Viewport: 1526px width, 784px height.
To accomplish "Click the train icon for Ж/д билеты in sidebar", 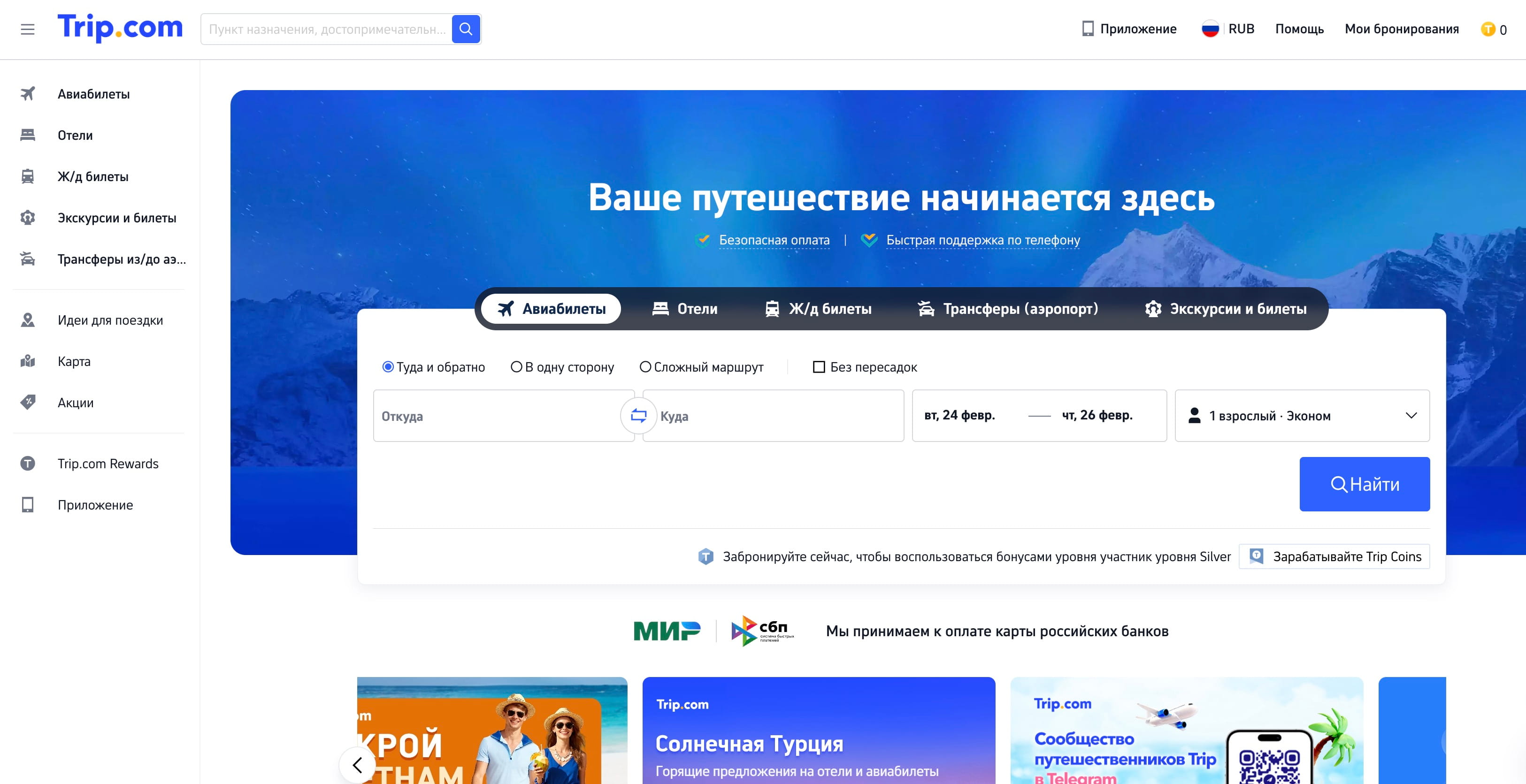I will click(28, 176).
